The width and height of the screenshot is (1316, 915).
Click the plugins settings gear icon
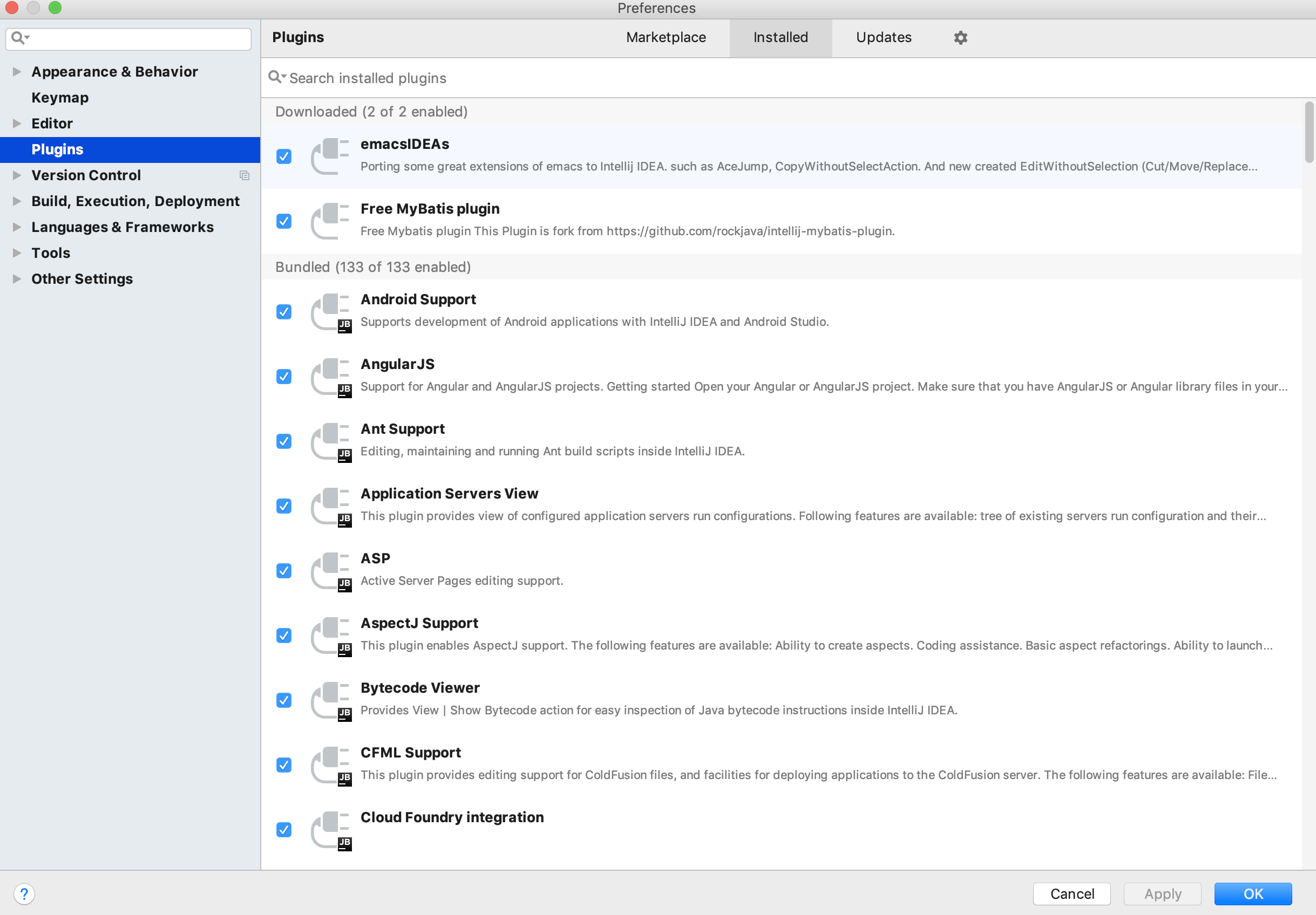click(960, 37)
